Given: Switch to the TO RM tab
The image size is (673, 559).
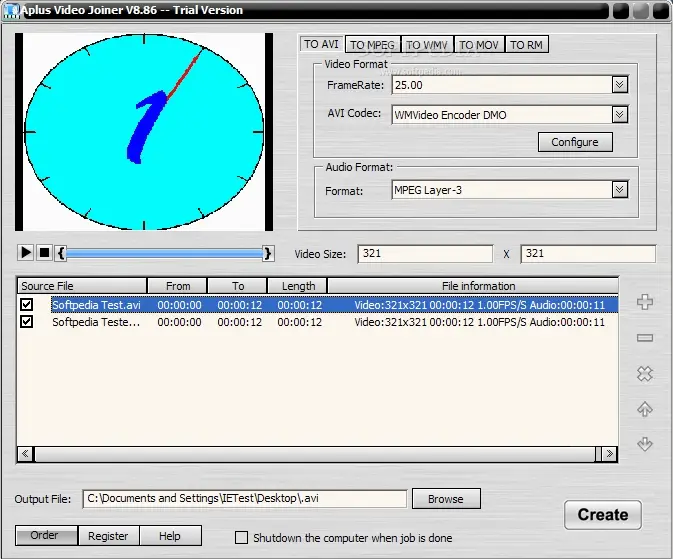Looking at the screenshot, I should [527, 45].
